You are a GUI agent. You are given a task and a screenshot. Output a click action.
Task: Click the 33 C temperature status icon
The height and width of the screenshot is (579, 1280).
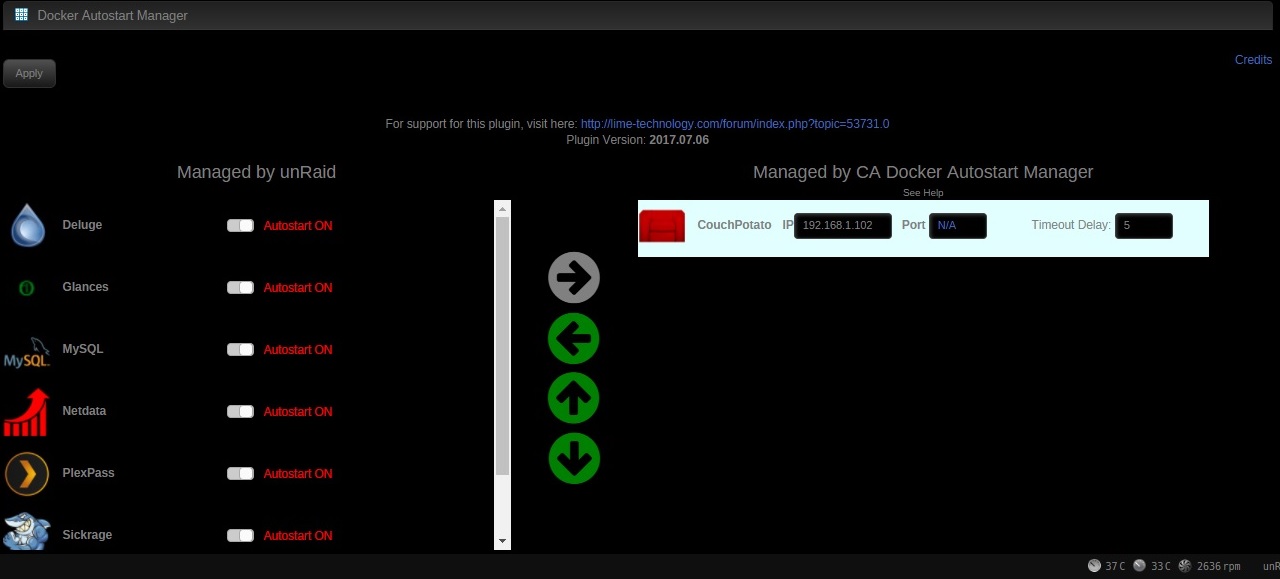pos(1139,566)
